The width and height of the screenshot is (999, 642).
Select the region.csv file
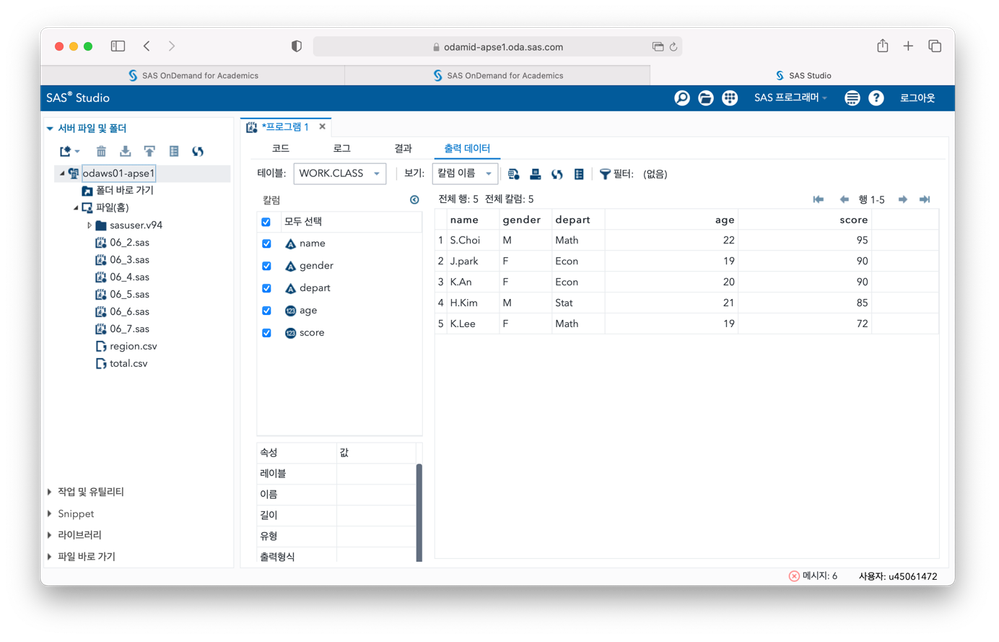click(133, 346)
